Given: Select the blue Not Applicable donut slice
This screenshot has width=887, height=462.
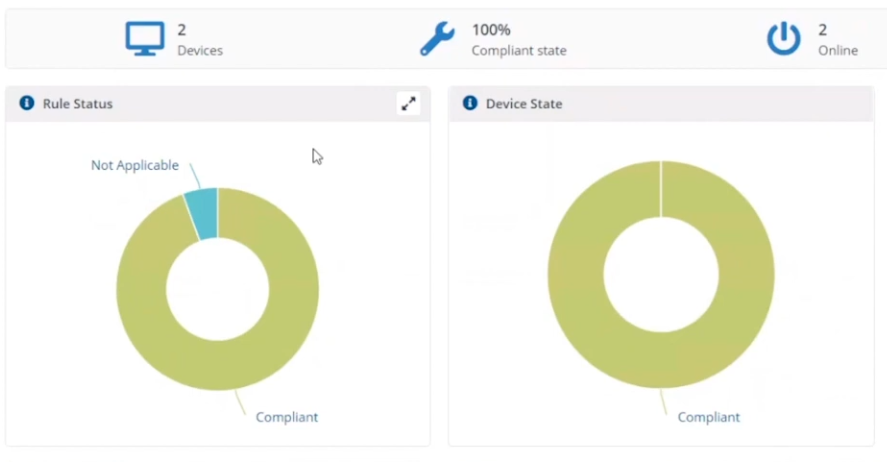Looking at the screenshot, I should pyautogui.click(x=203, y=214).
